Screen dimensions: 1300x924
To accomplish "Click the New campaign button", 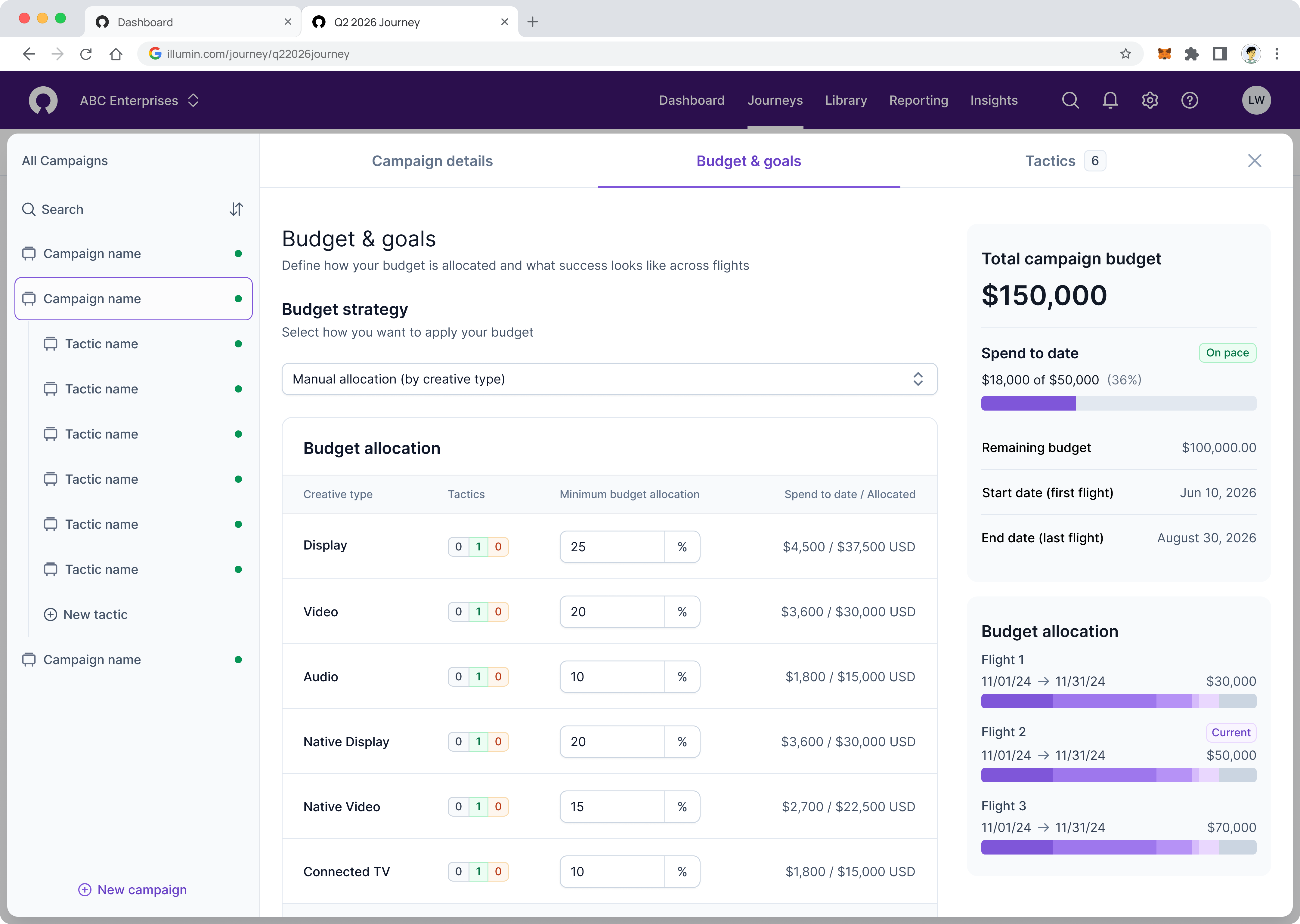I will (x=132, y=889).
